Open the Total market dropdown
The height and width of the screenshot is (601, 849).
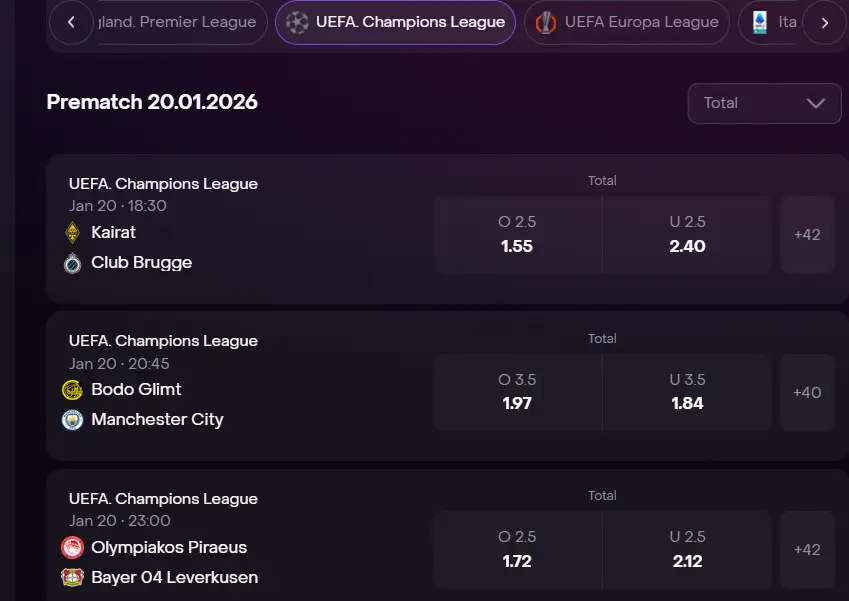coord(764,103)
